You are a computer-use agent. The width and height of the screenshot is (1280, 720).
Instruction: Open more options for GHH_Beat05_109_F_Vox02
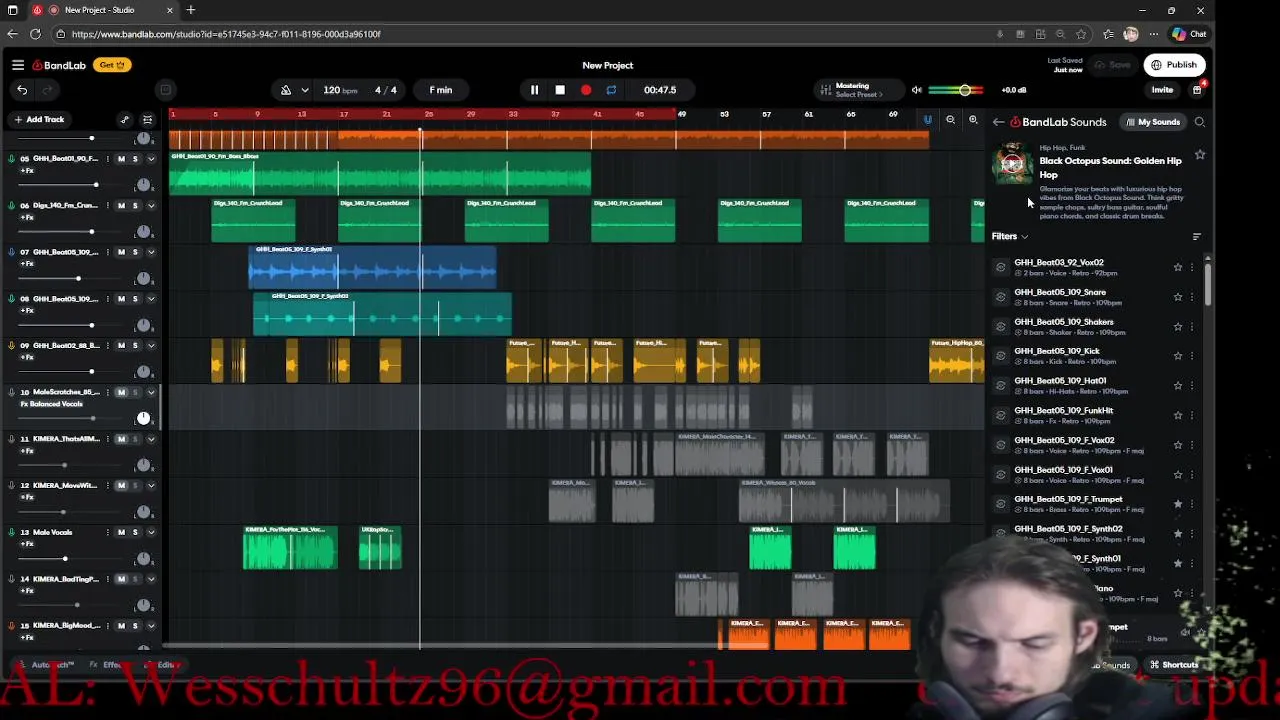point(1192,445)
